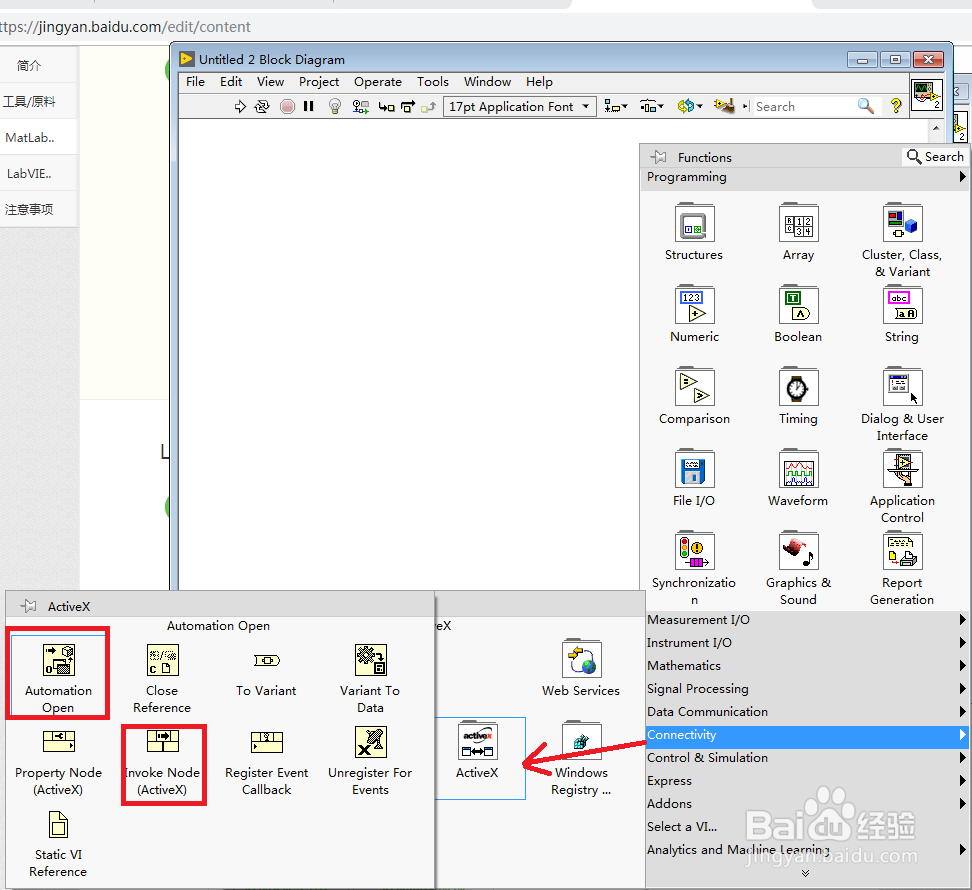Expand the Instrument I/O category

[x=806, y=643]
